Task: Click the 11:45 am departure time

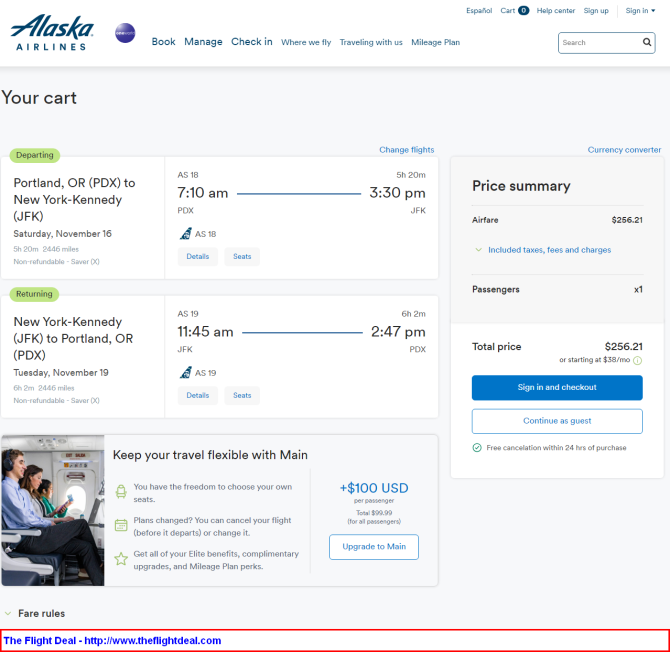Action: point(205,332)
